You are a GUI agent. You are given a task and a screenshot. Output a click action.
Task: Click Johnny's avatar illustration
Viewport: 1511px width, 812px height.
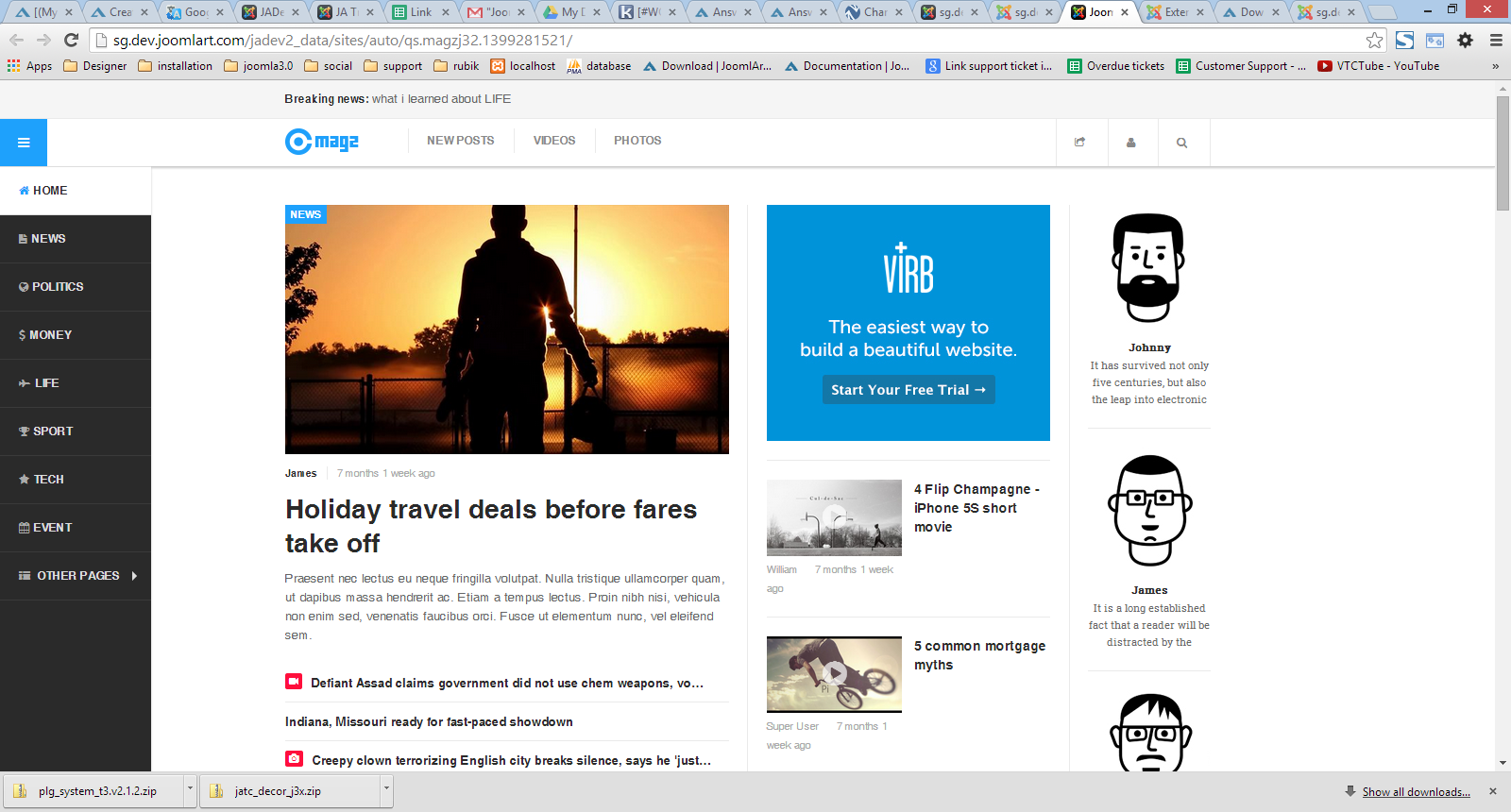click(x=1148, y=269)
